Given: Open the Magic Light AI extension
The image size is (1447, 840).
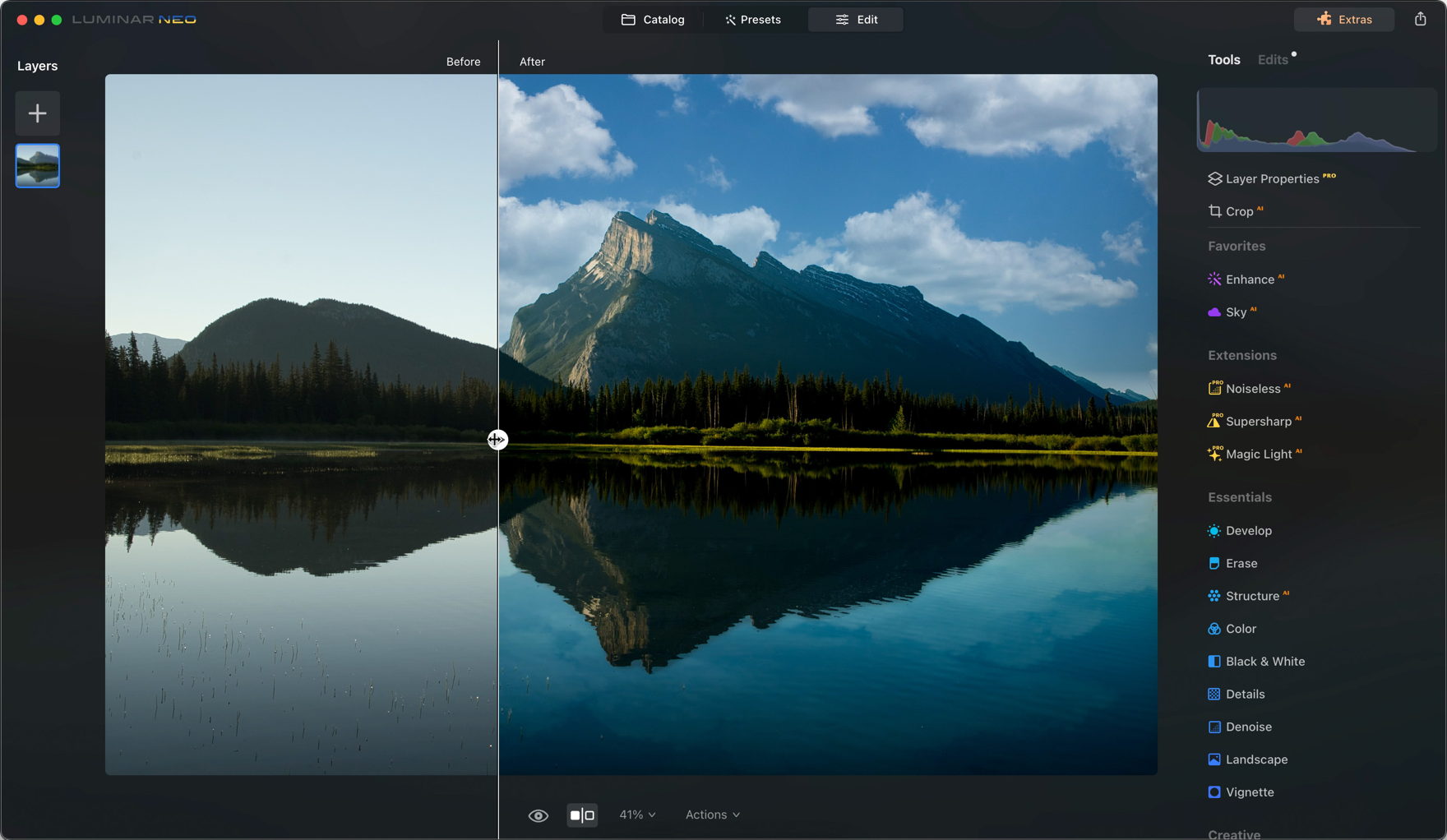Looking at the screenshot, I should point(1258,455).
